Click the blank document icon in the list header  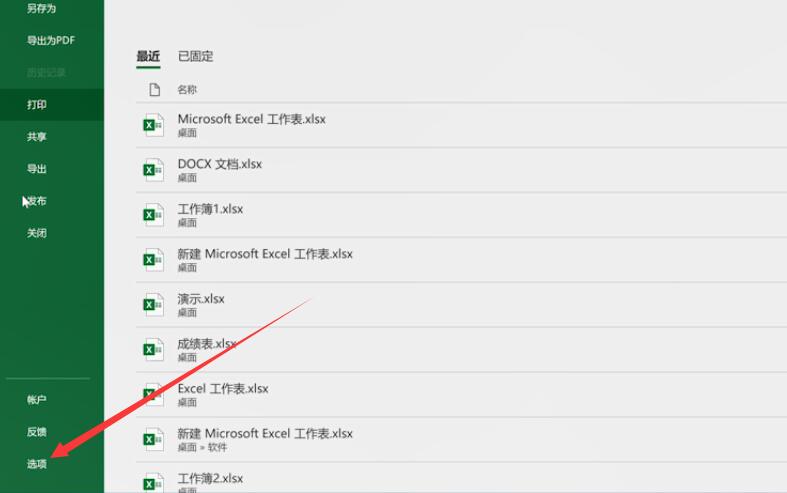(155, 89)
